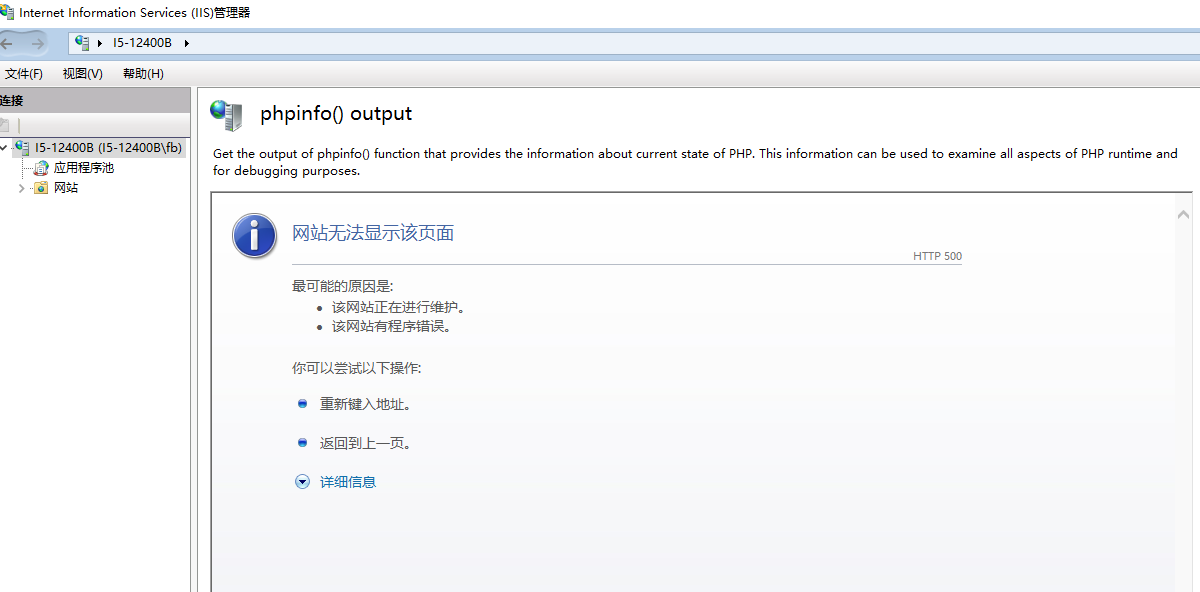Open the 文件(F) menu
The height and width of the screenshot is (592, 1200).
pos(24,74)
